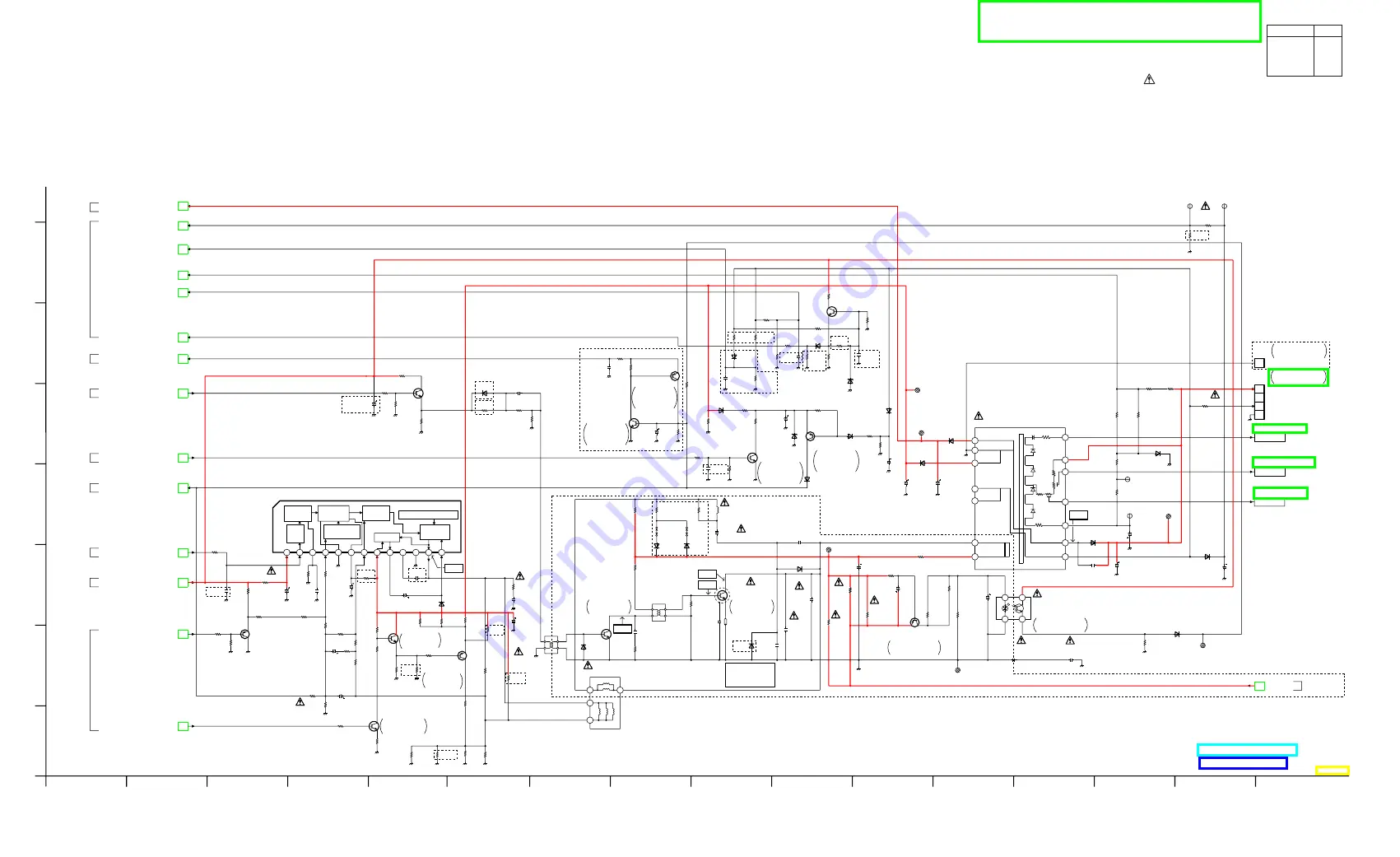Click the transformer core bars at right center

1021,499
